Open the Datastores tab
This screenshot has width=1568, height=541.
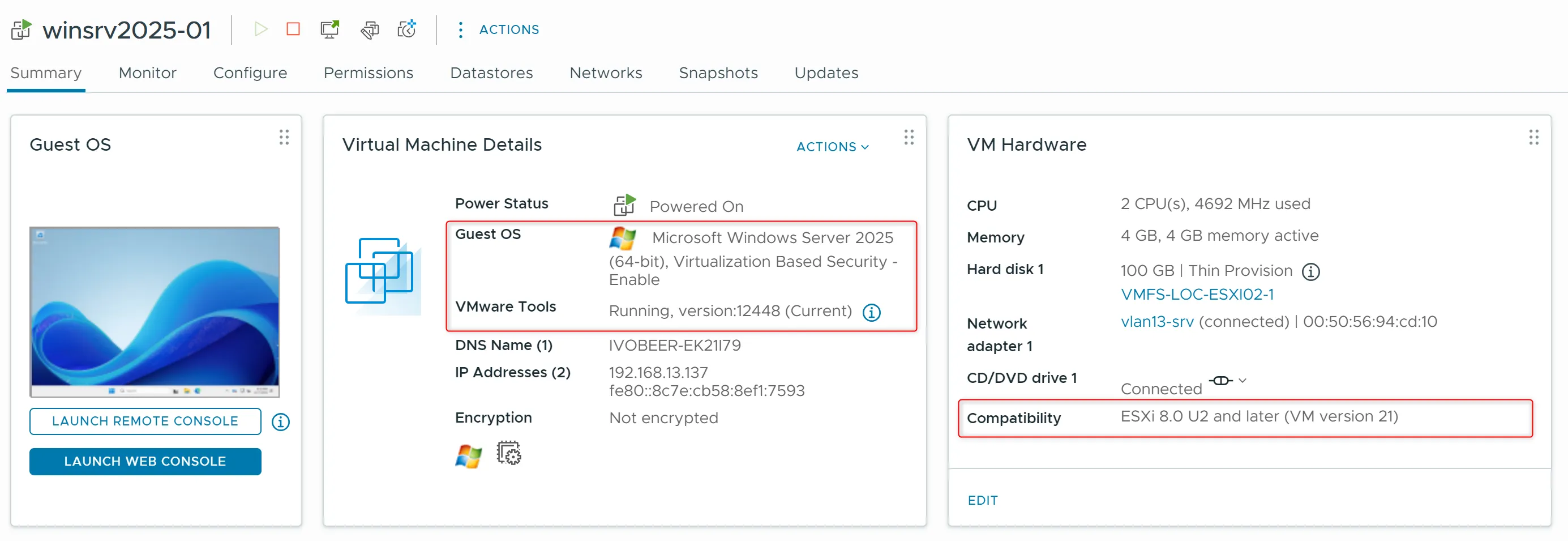491,73
